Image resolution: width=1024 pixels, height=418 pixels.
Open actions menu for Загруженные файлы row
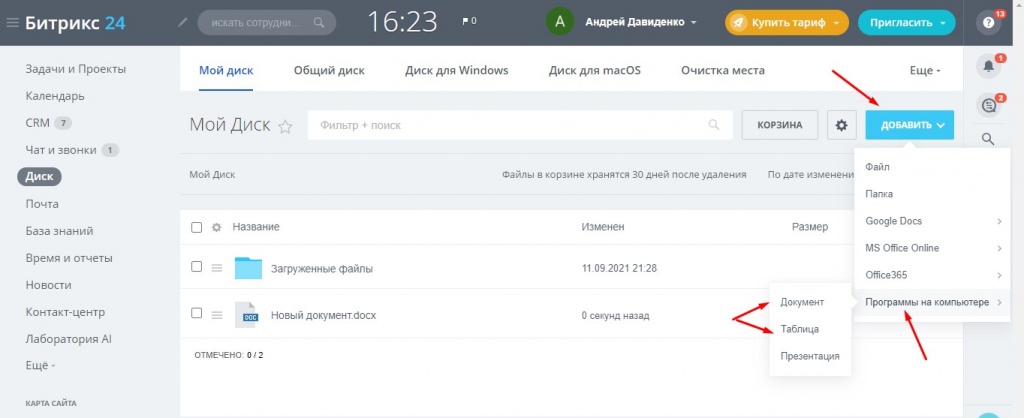pos(217,267)
